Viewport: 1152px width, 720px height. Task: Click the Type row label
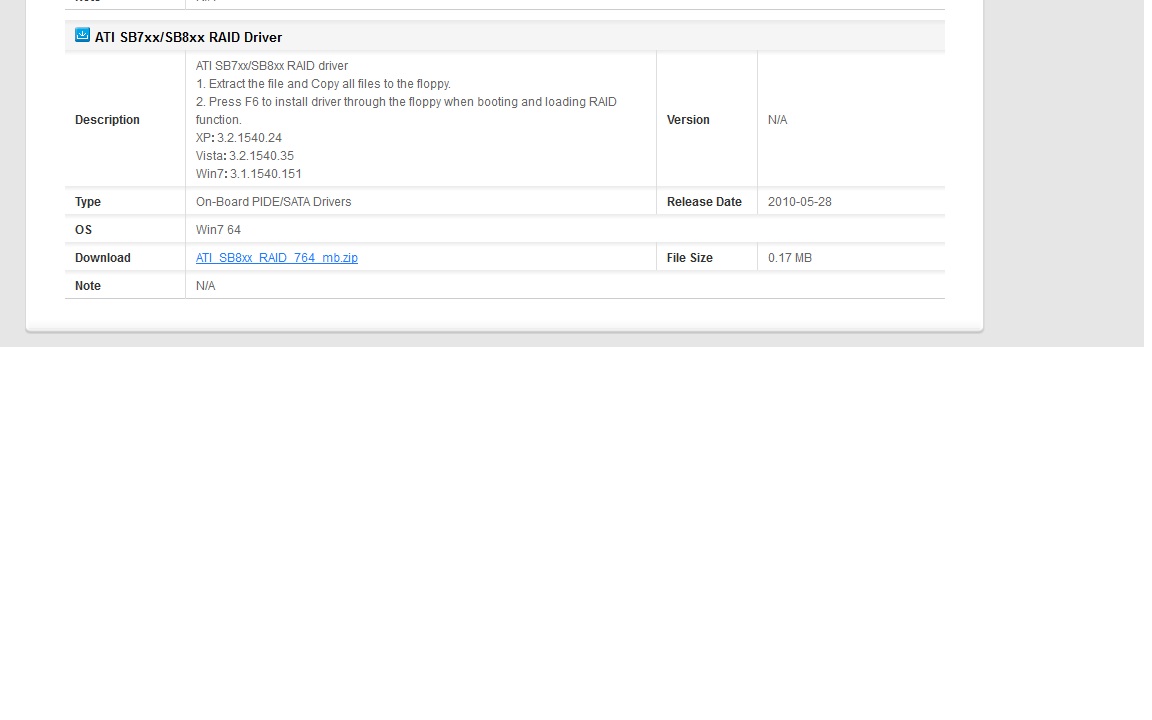click(87, 202)
